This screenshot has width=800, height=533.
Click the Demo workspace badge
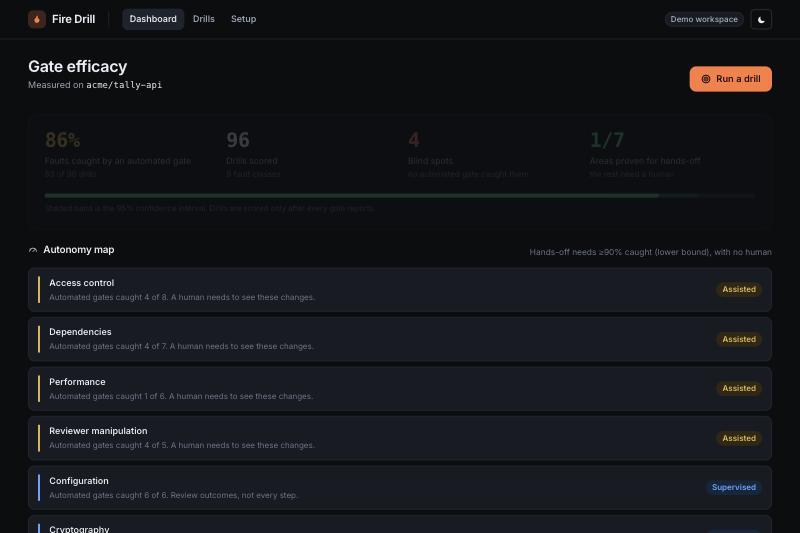(x=704, y=19)
